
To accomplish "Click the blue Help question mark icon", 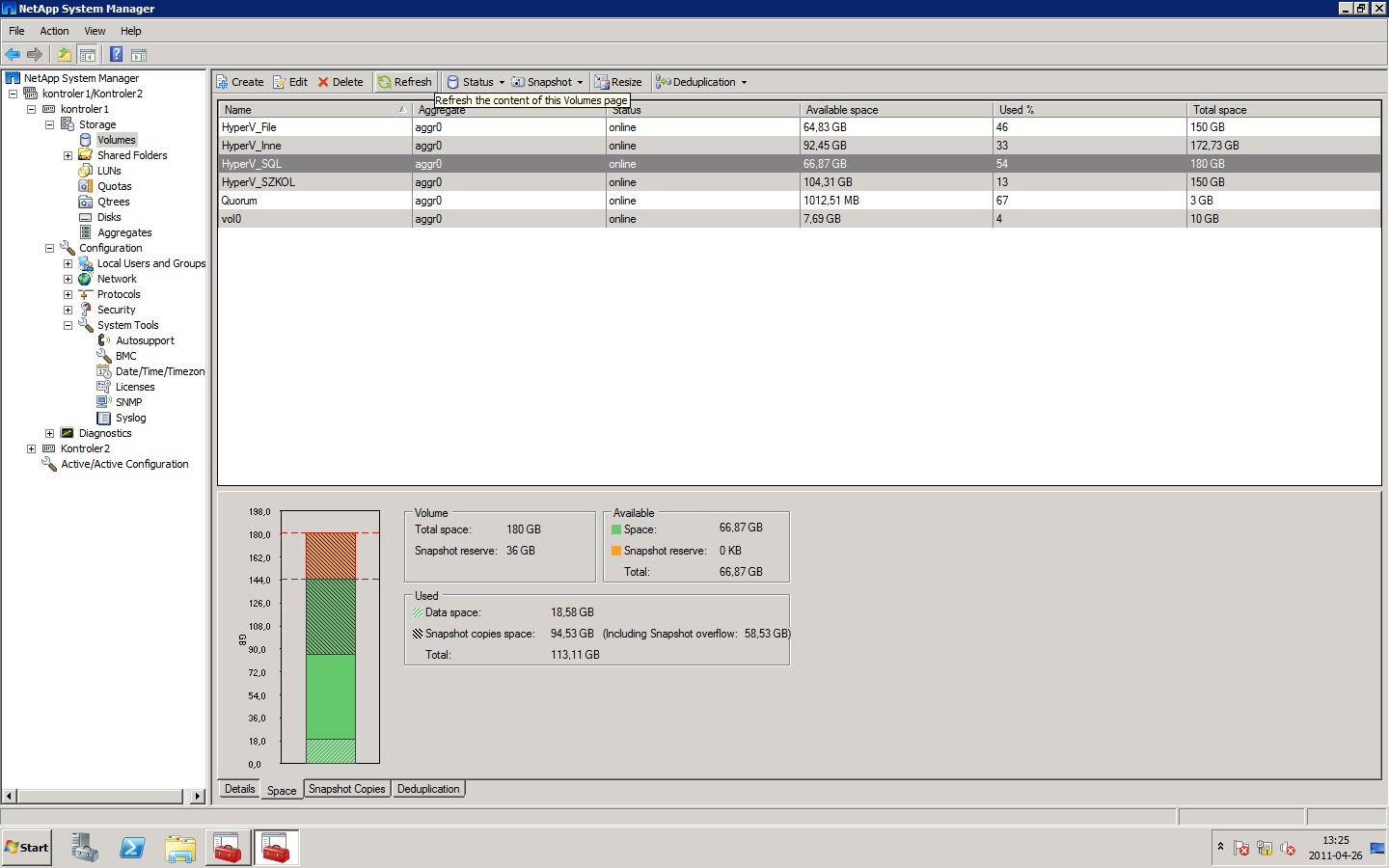I will (116, 55).
